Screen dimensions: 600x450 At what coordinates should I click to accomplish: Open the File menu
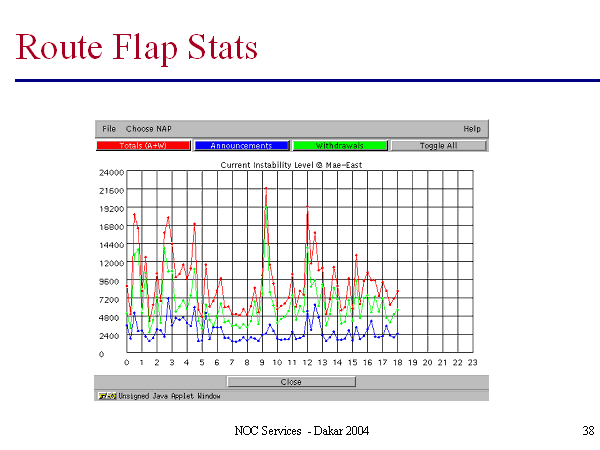pos(109,129)
